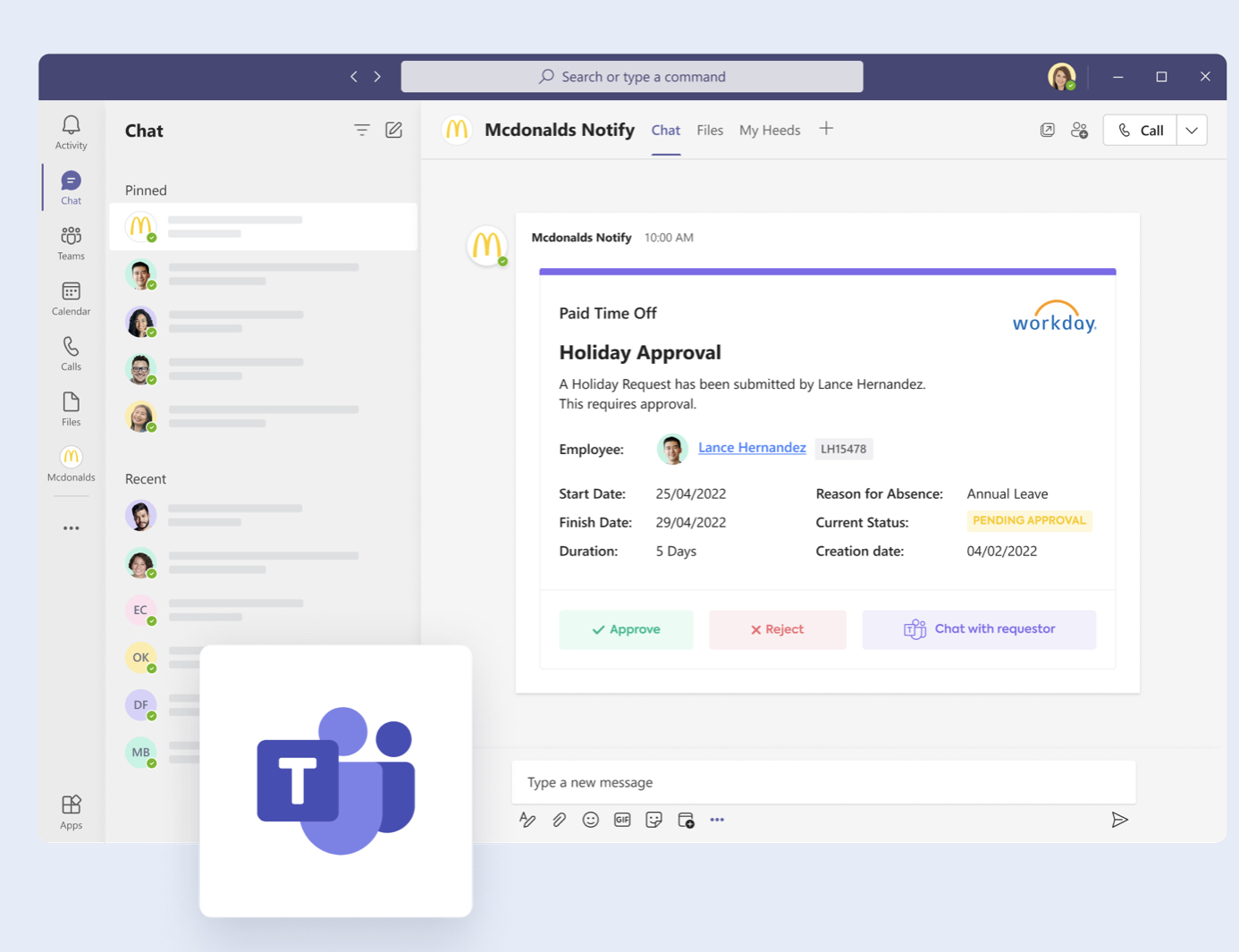Open the user profile avatar

1062,77
